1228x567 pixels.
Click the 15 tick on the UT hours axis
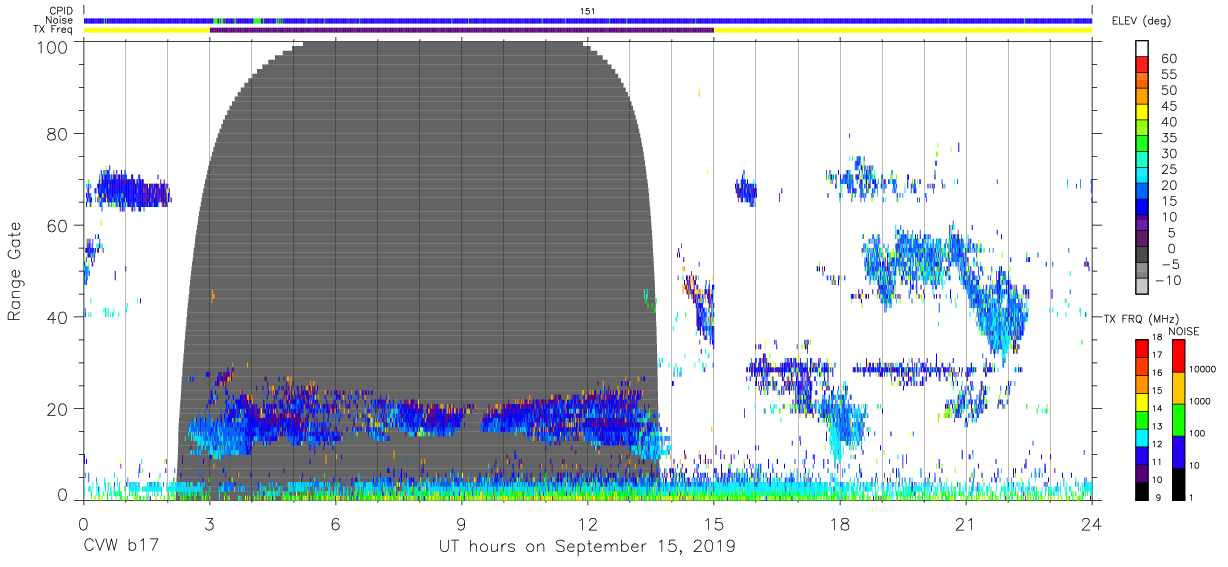point(714,523)
